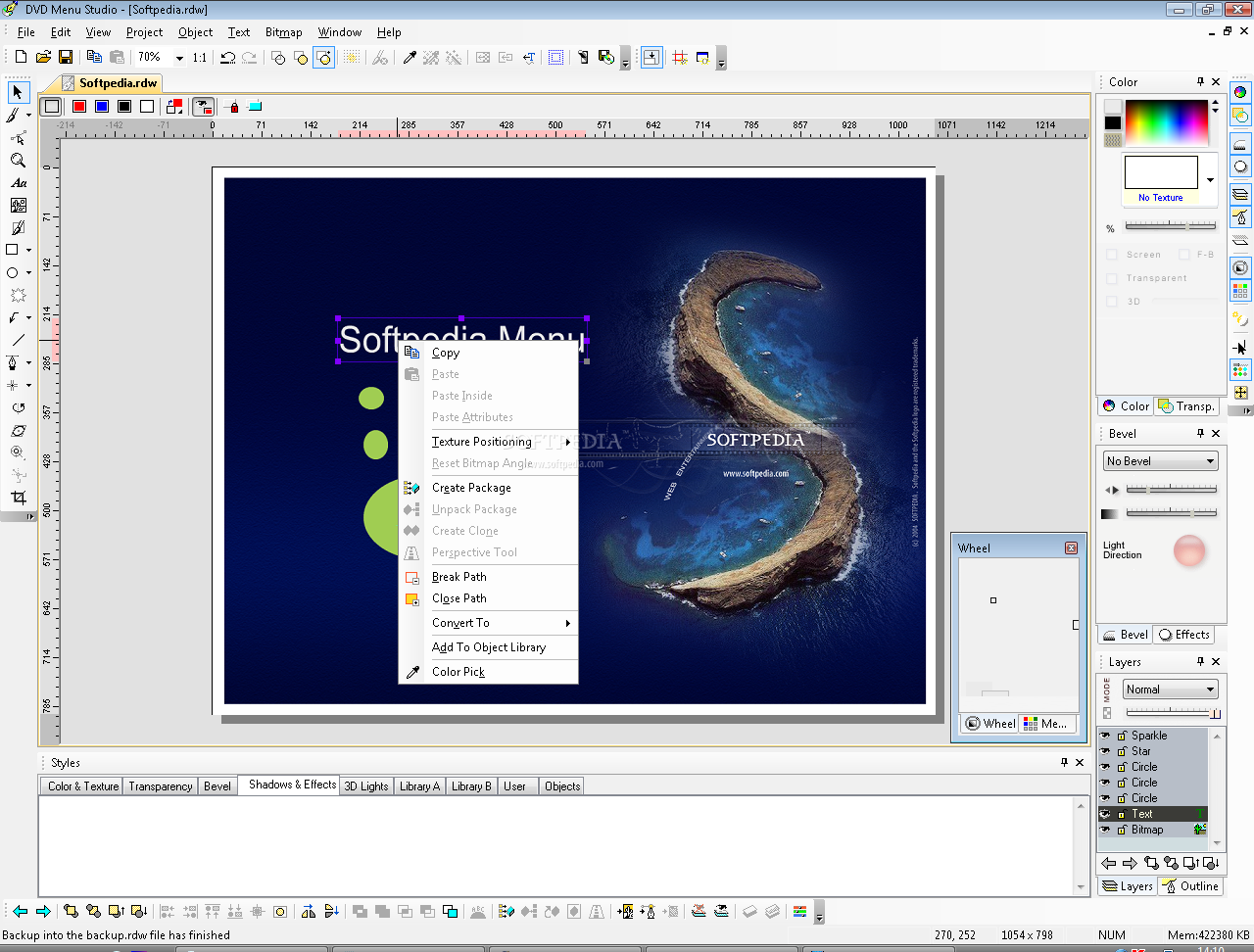
Task: Enable the Transparent checkbox
Action: [1112, 278]
